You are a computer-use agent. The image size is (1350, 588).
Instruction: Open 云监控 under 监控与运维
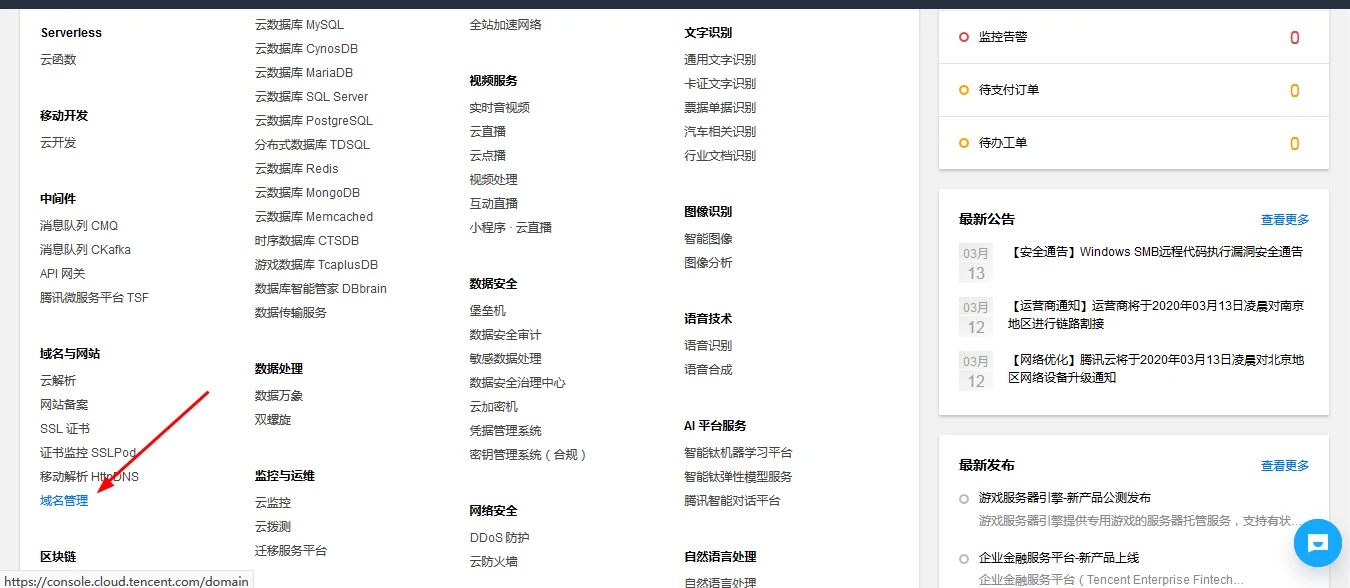coord(273,503)
